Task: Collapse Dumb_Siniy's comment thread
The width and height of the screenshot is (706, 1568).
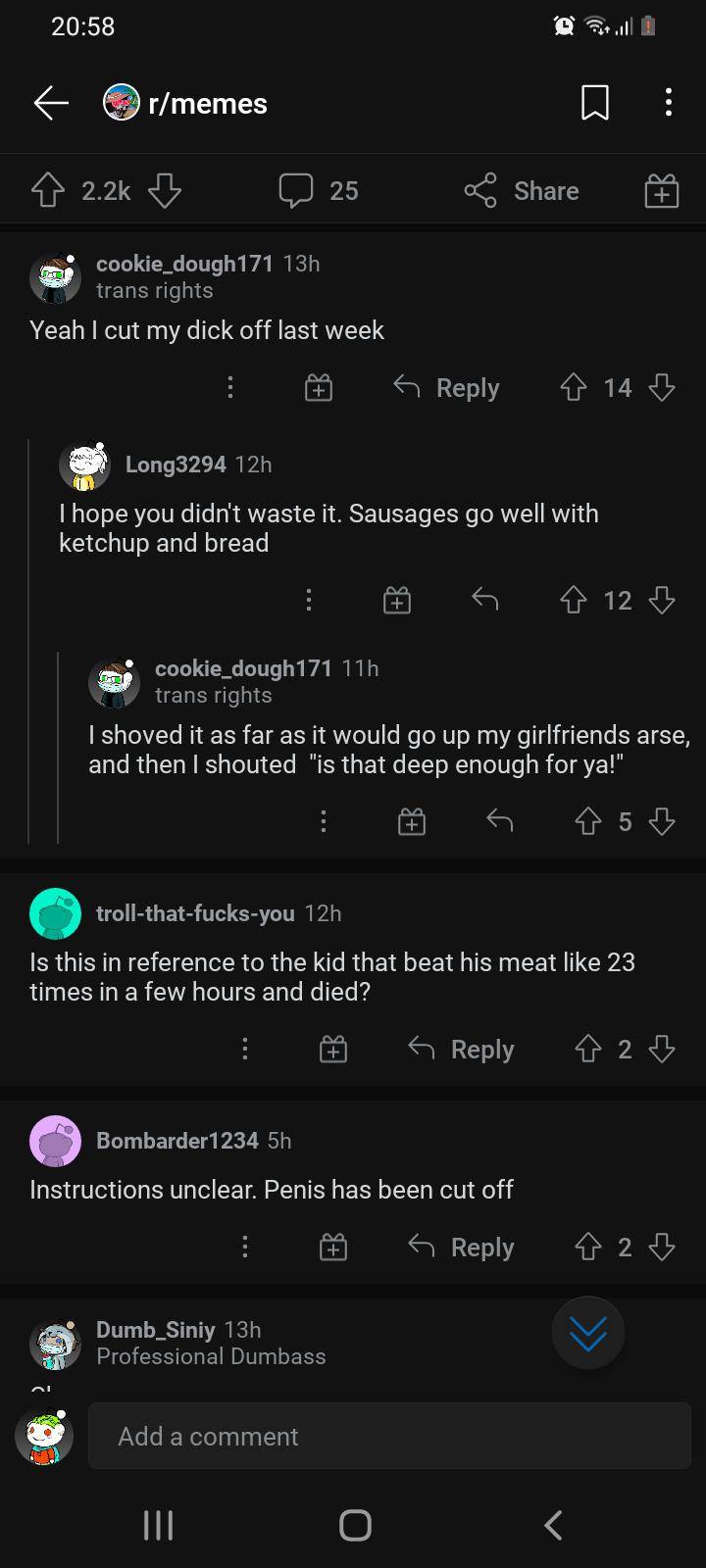Action: (x=154, y=1330)
